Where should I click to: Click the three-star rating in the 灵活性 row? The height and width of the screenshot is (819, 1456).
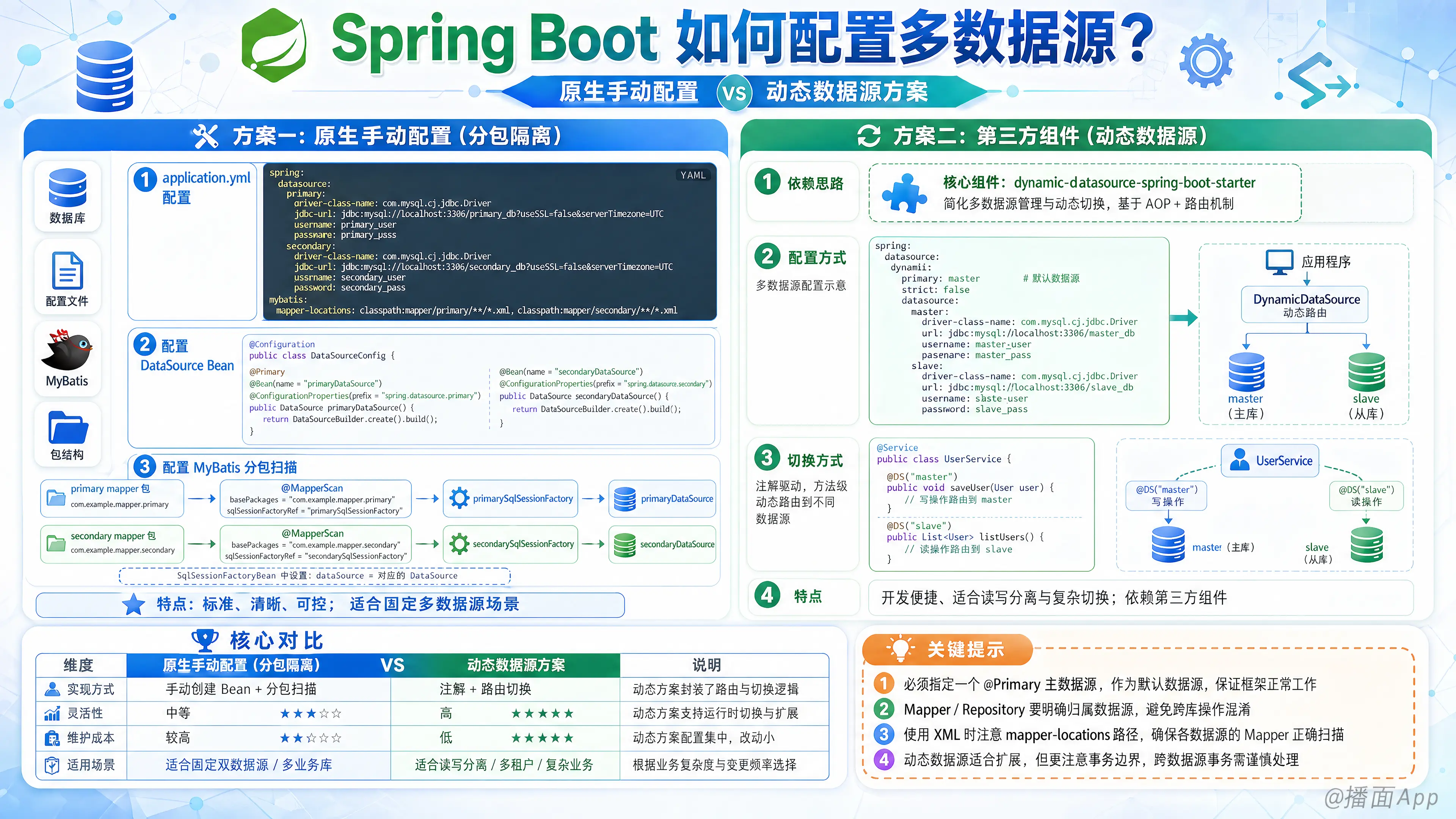click(x=311, y=713)
